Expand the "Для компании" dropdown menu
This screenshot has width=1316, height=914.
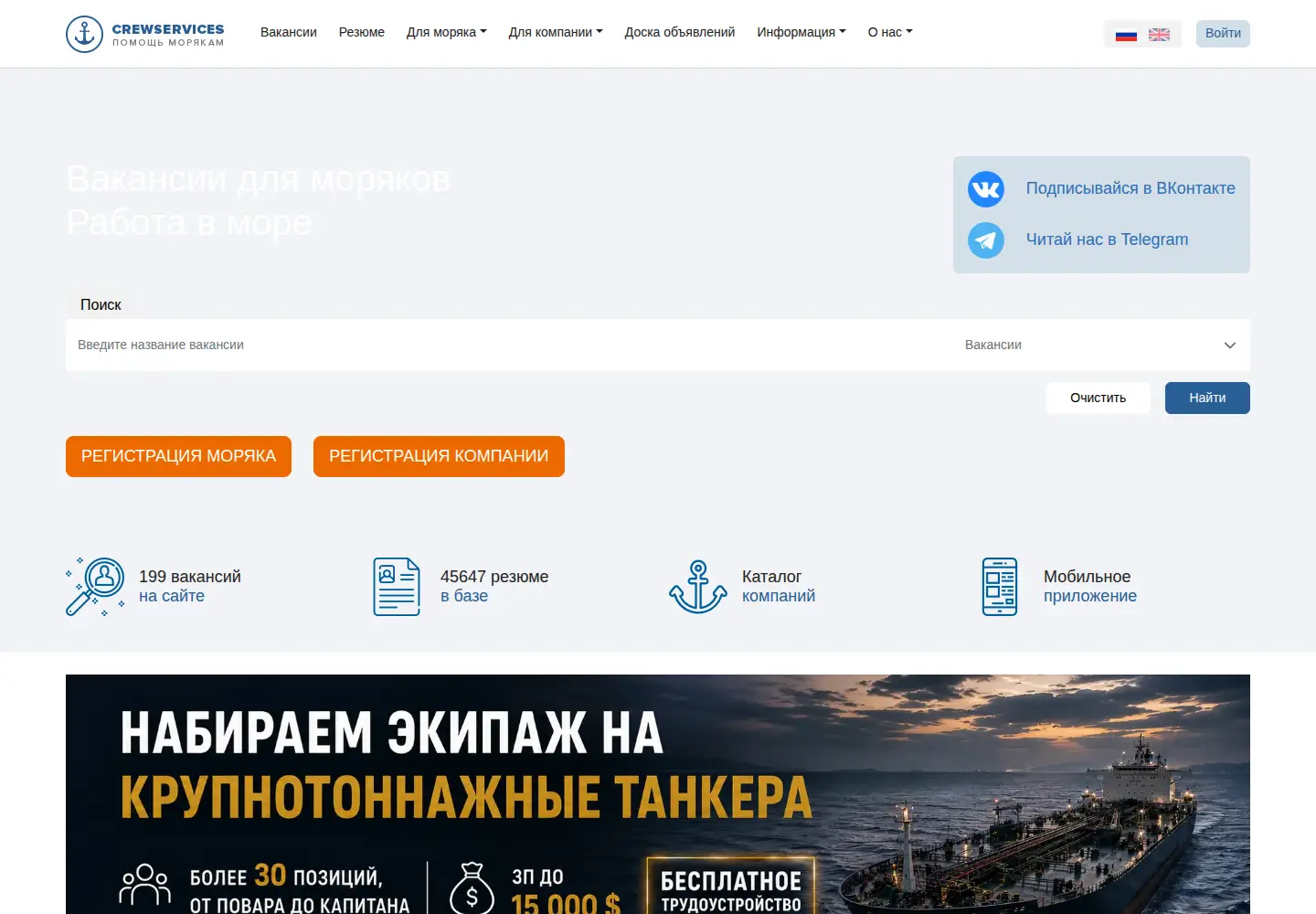pyautogui.click(x=556, y=32)
